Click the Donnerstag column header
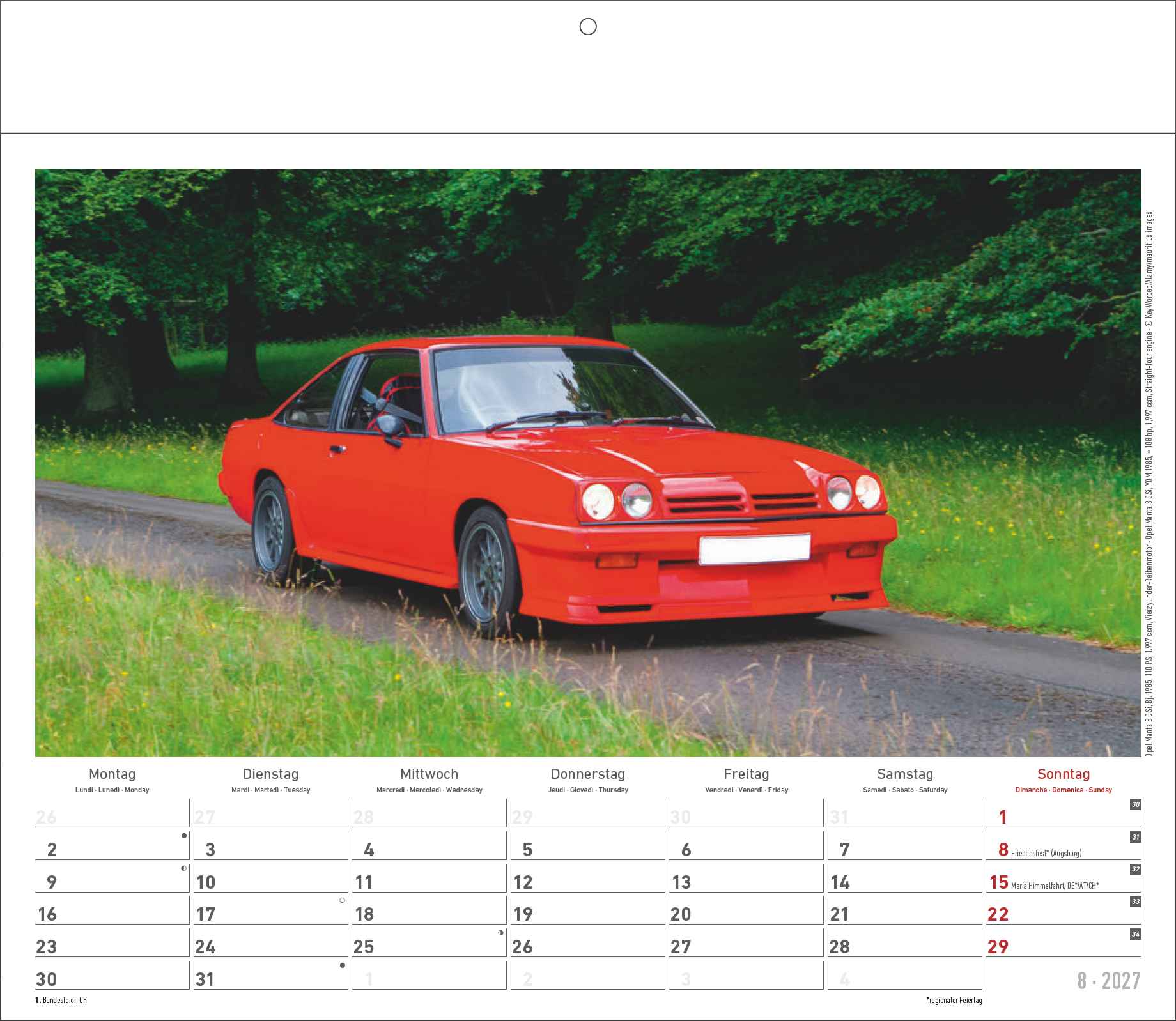The image size is (1176, 1021). tap(588, 774)
